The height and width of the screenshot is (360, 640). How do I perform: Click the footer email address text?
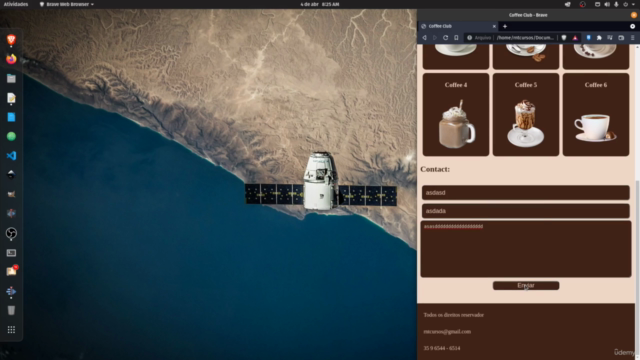(447, 331)
